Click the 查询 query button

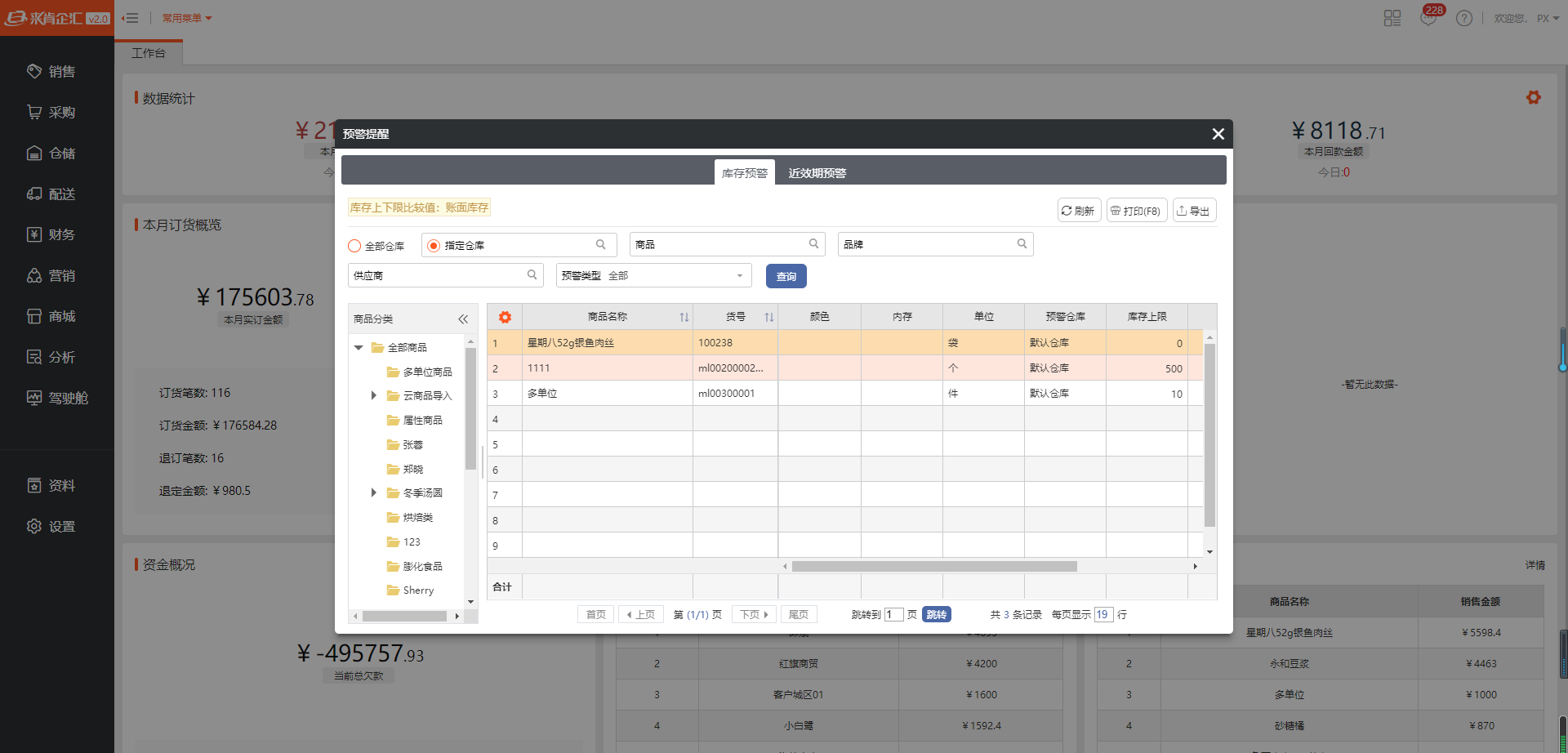click(x=786, y=277)
